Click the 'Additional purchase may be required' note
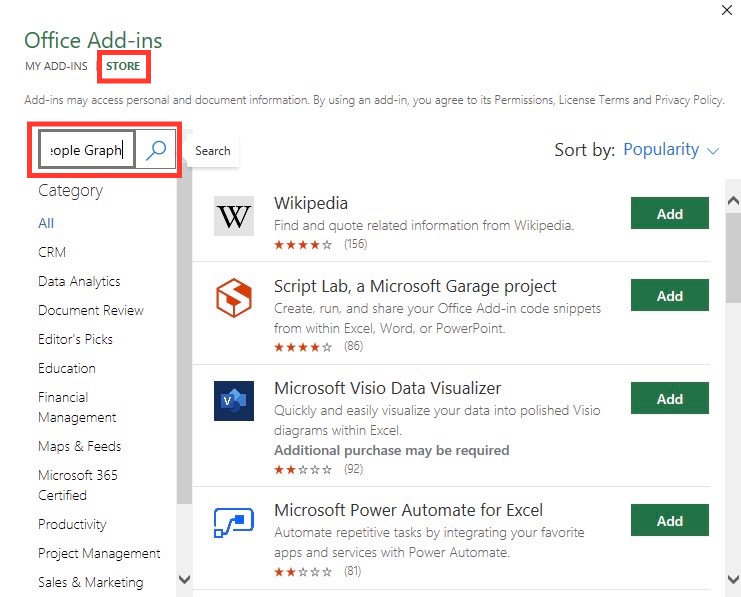Image resolution: width=741 pixels, height=597 pixels. tap(392, 450)
